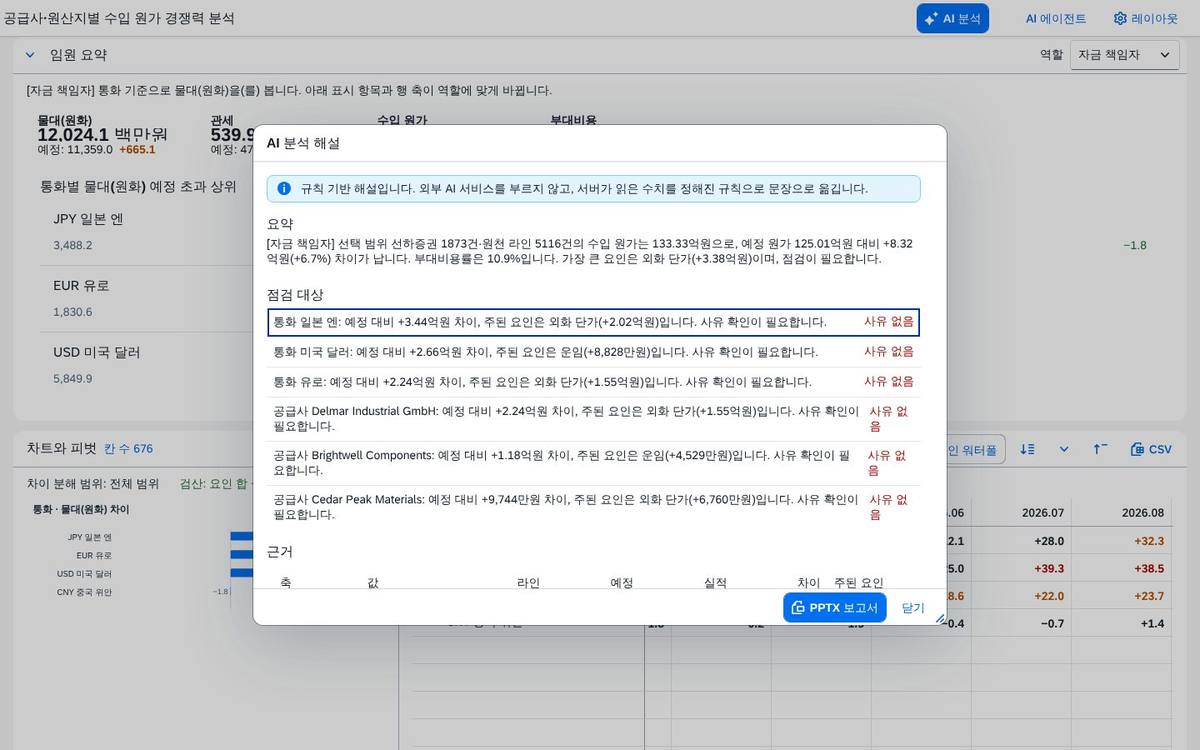Click the 주된 요인 column header in 근거
1200x750 pixels.
pos(858,582)
